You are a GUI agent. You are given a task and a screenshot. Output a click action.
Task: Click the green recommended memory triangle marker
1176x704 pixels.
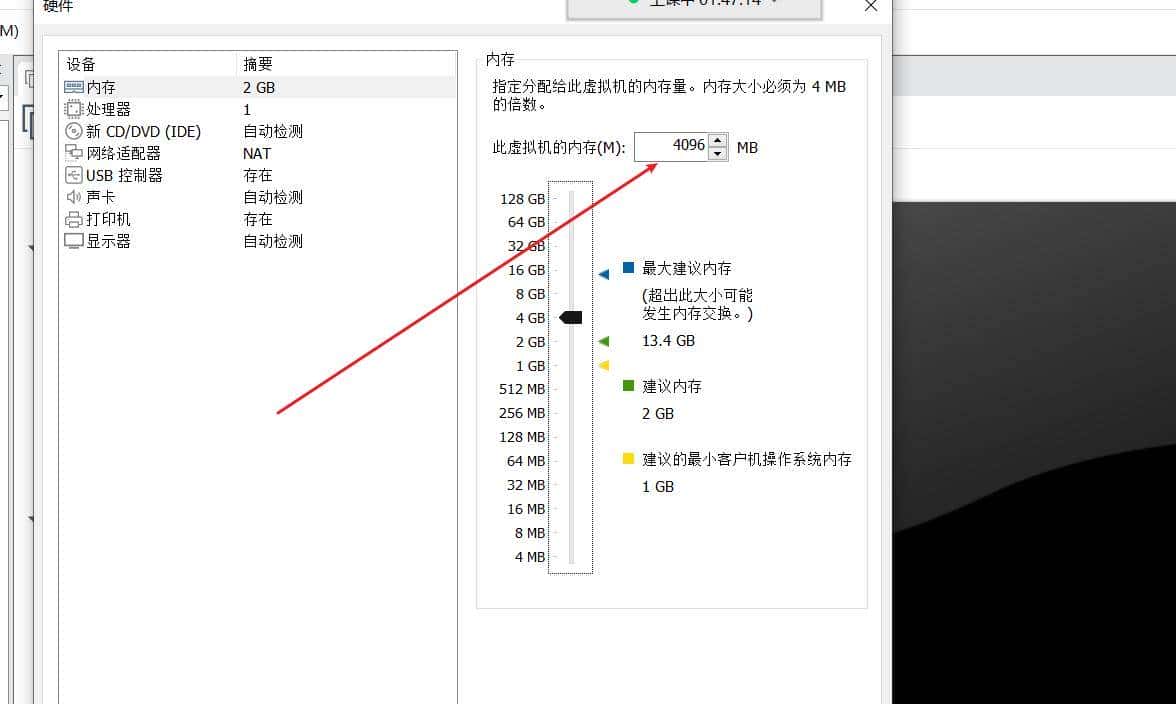[604, 341]
